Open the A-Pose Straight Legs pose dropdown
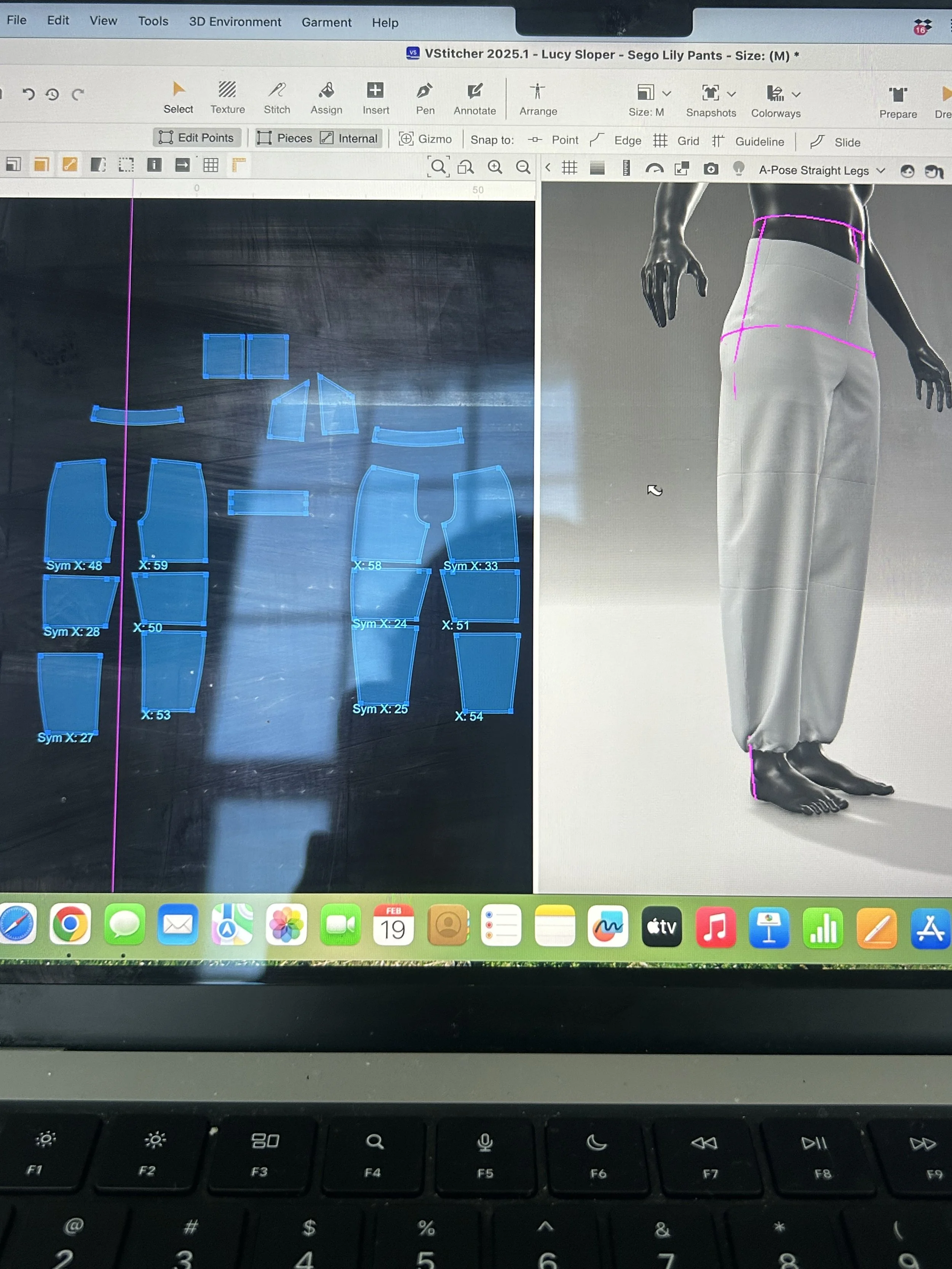Image resolution: width=952 pixels, height=1269 pixels. coord(821,171)
